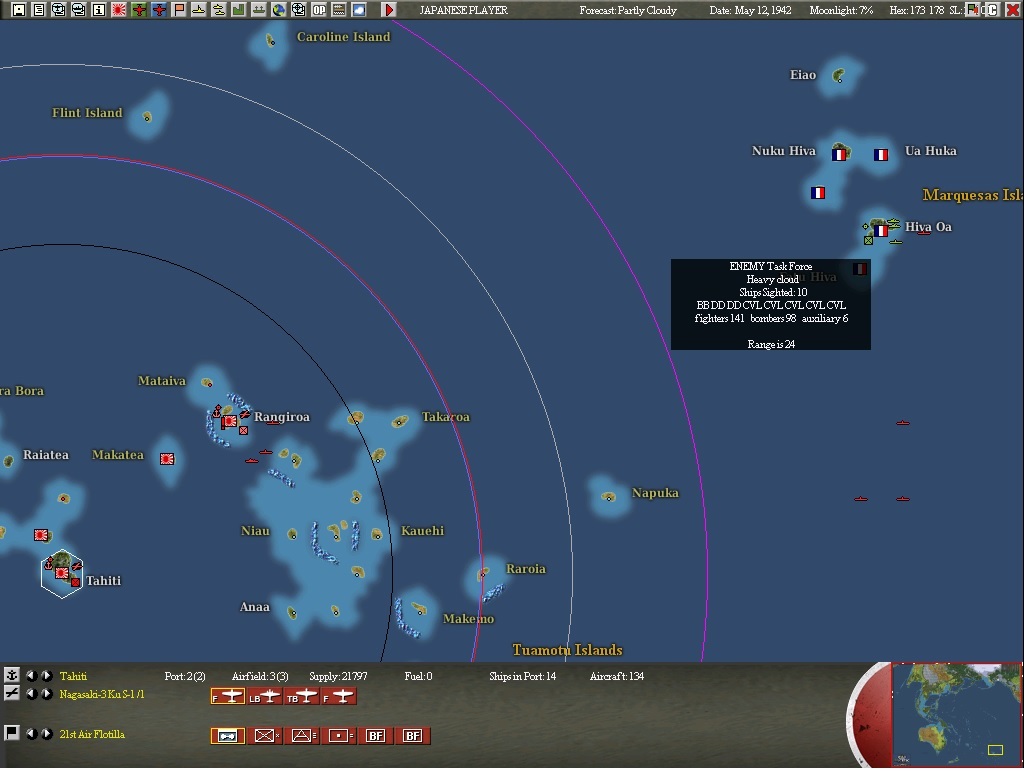Select the F fighter group button

[227, 696]
